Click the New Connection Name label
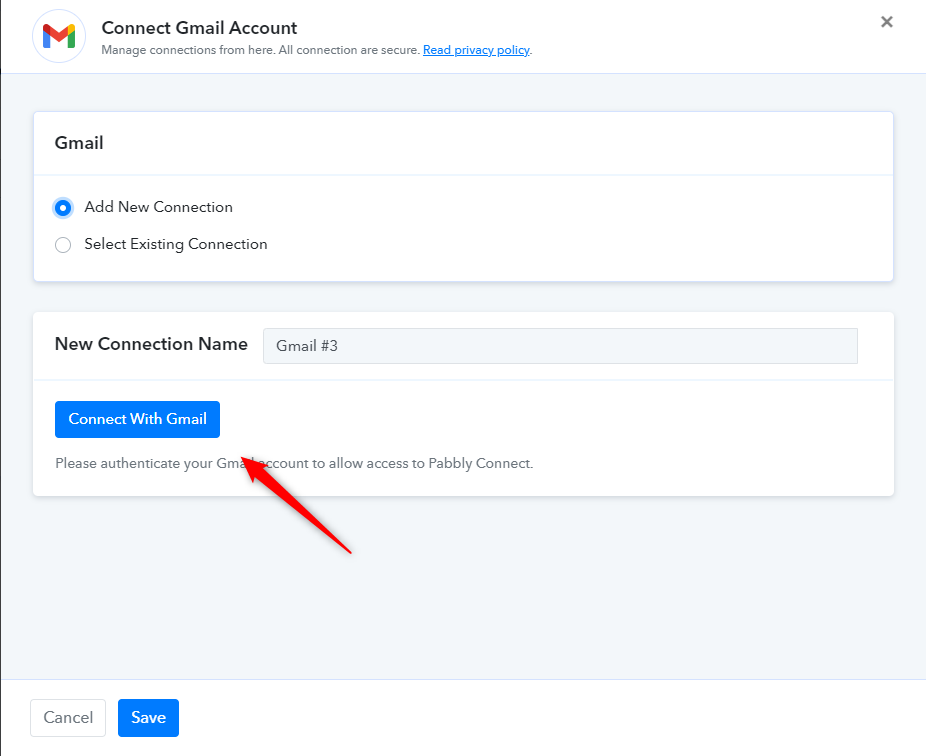926x756 pixels. pyautogui.click(x=151, y=344)
